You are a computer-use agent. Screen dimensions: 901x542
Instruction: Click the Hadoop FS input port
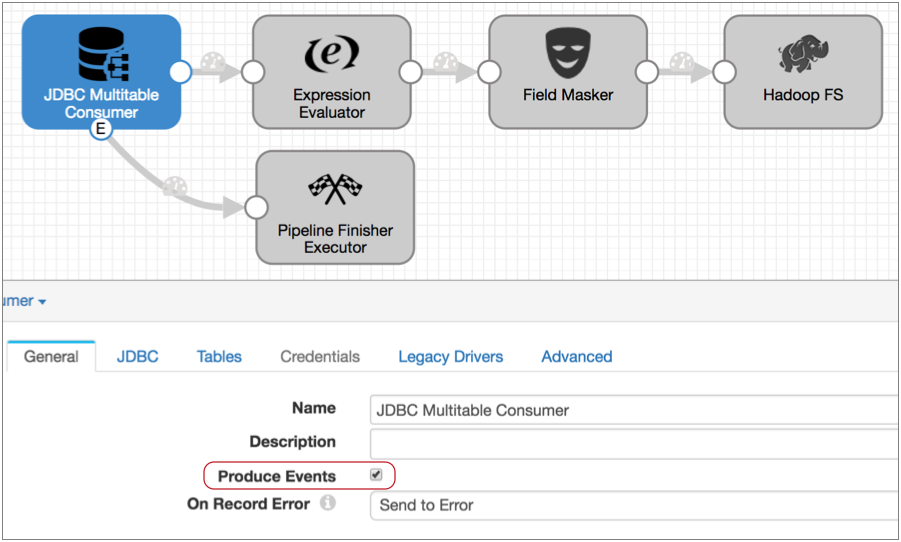725,72
